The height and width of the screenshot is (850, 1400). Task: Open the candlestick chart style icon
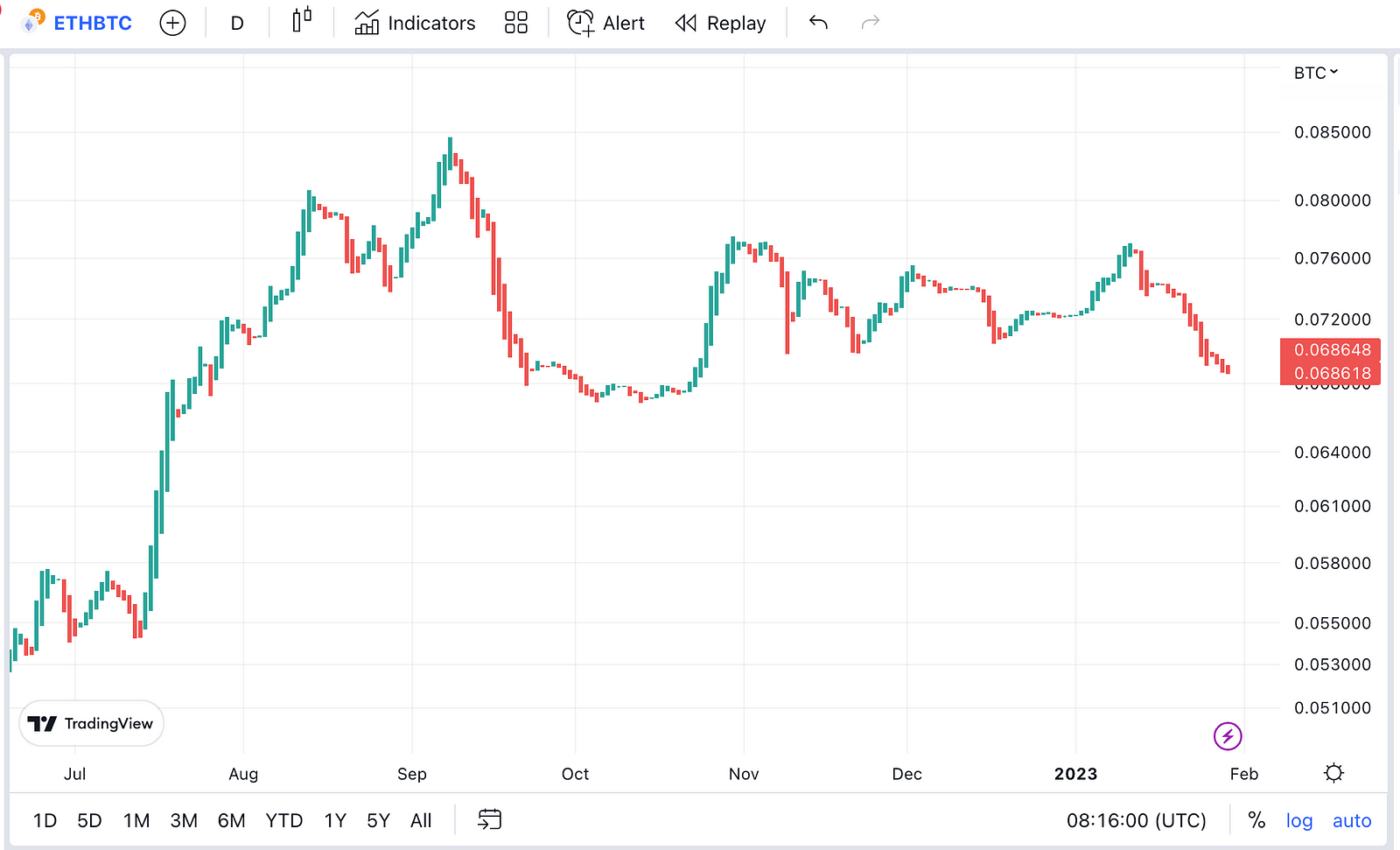pyautogui.click(x=302, y=21)
